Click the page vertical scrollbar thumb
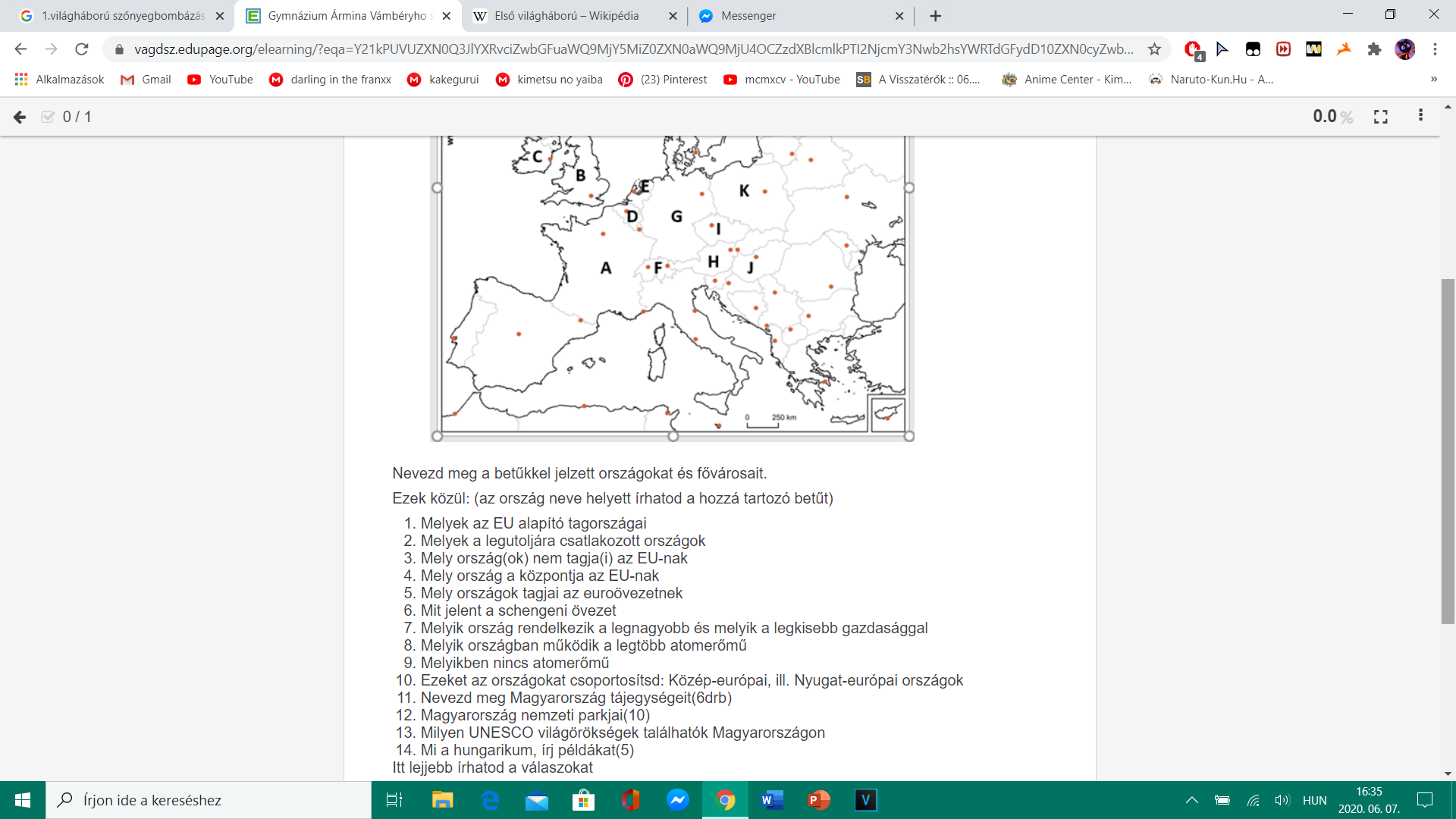Viewport: 1456px width, 819px height. pos(1448,451)
